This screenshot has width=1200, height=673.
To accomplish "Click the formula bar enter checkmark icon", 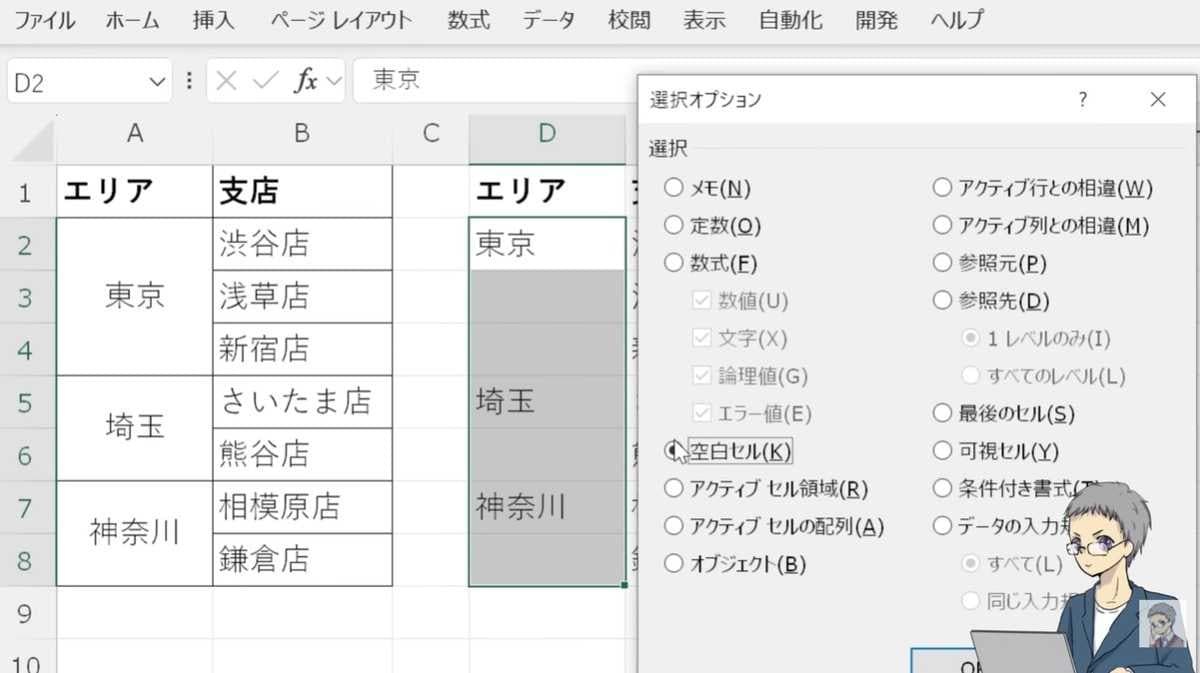I will [265, 81].
